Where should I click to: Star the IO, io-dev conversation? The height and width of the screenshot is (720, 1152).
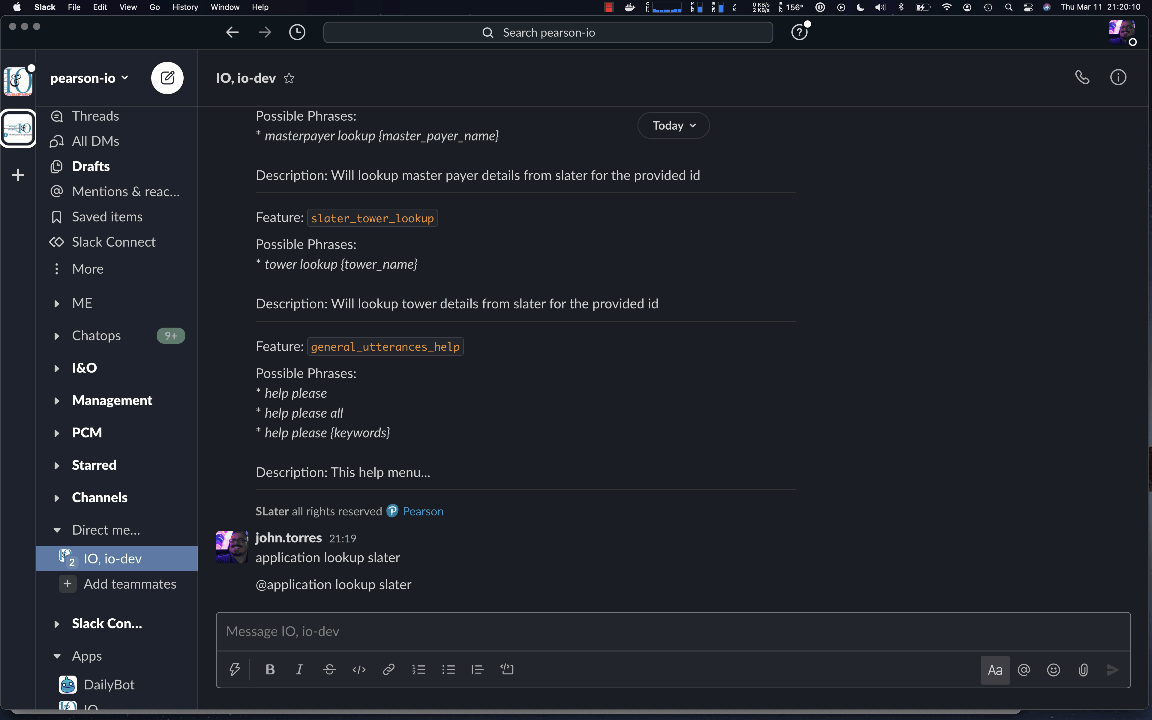click(289, 78)
